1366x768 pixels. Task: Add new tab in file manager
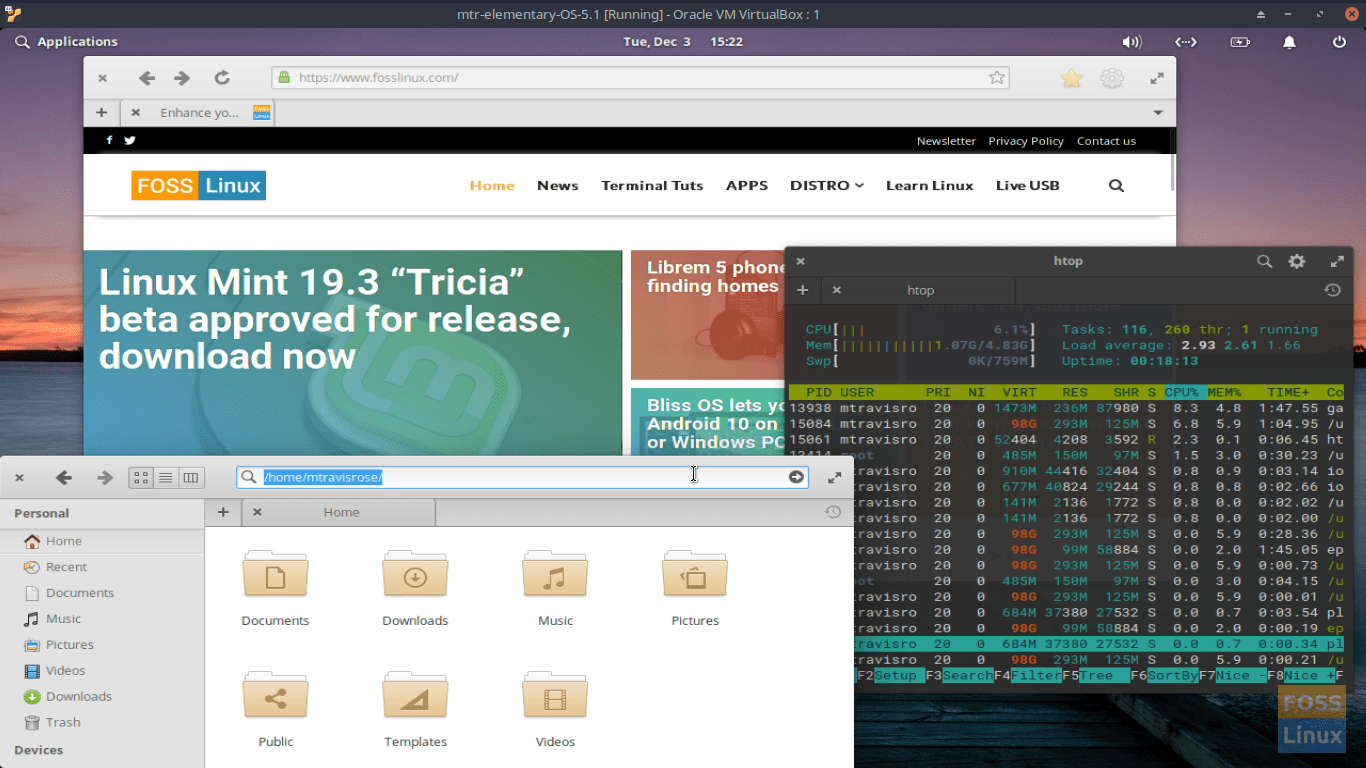tap(223, 512)
